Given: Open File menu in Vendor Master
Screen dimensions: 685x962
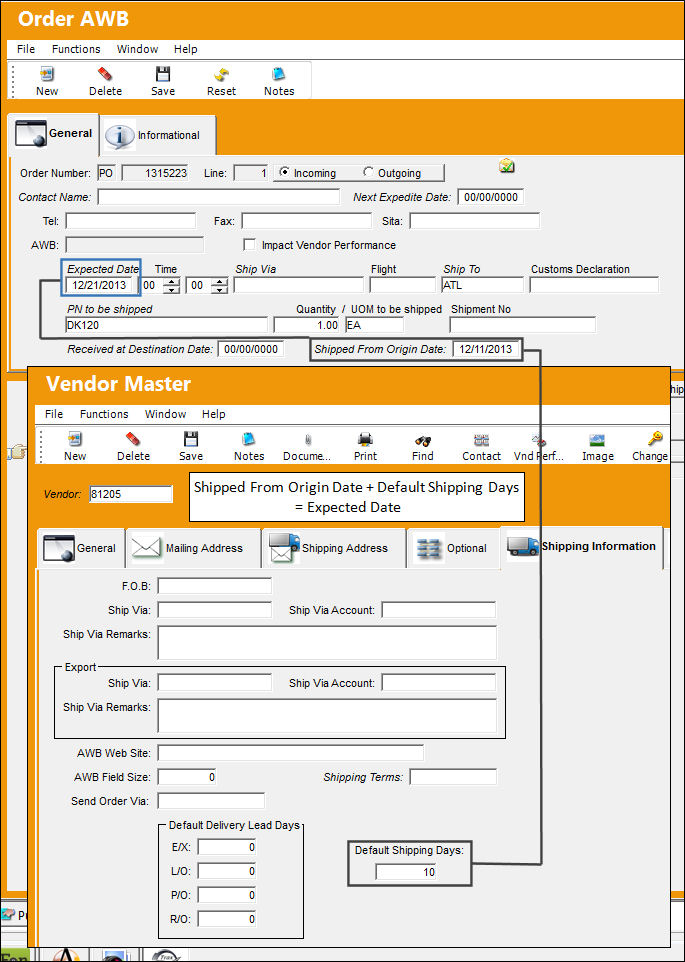Looking at the screenshot, I should (54, 414).
